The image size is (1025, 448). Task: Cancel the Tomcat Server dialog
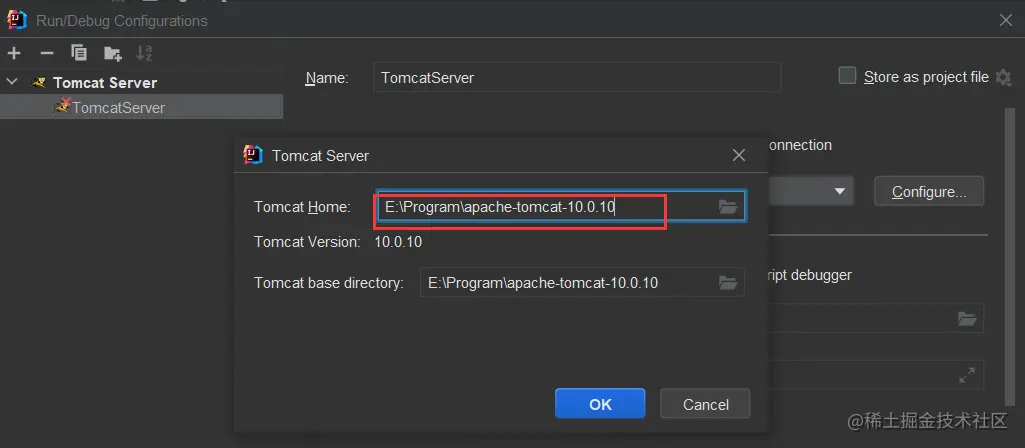coord(705,404)
